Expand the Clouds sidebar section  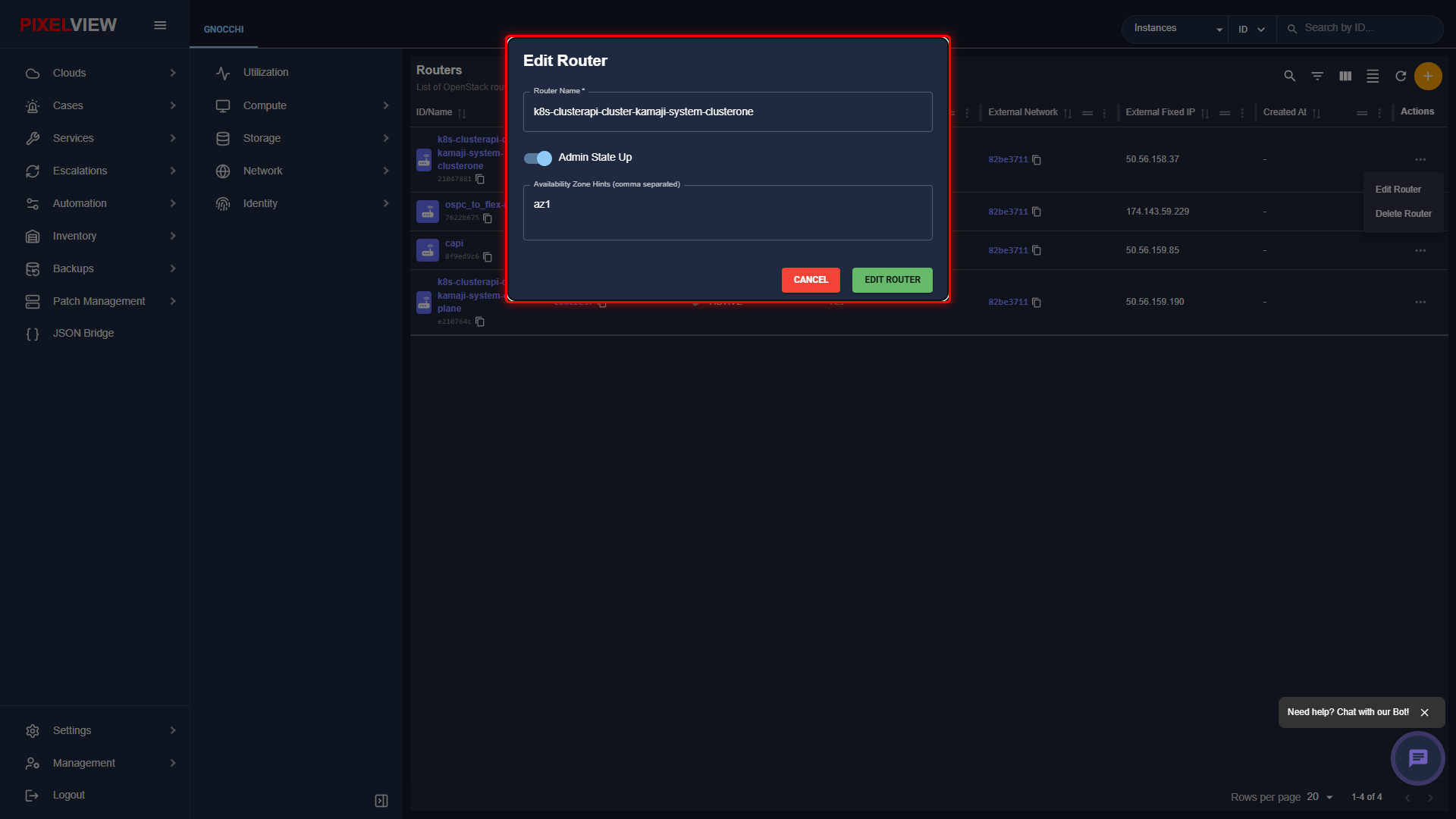(x=100, y=73)
